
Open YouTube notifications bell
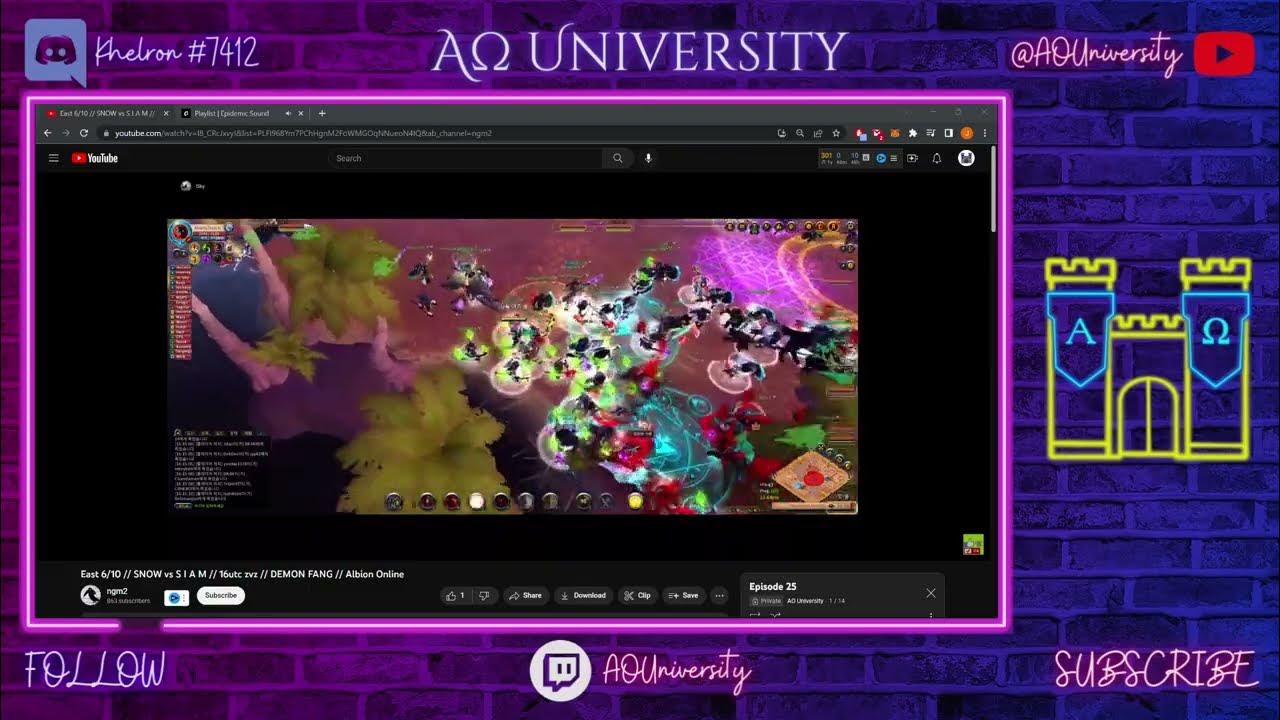(x=937, y=158)
